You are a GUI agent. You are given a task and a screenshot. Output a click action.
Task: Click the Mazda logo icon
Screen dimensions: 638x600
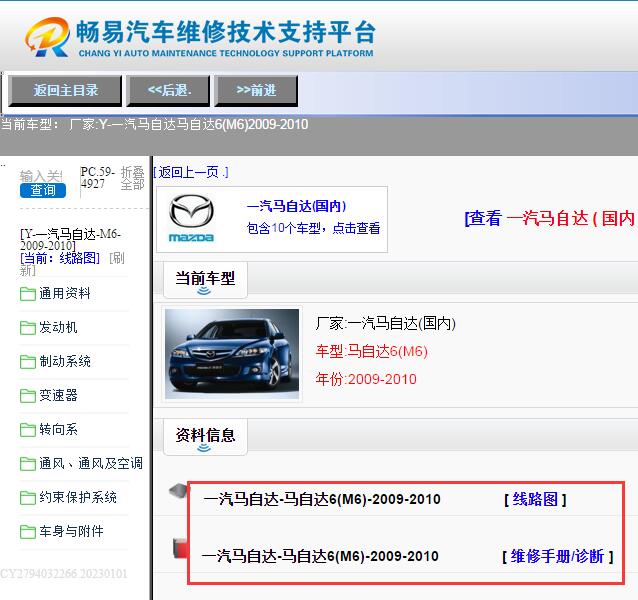(x=191, y=218)
